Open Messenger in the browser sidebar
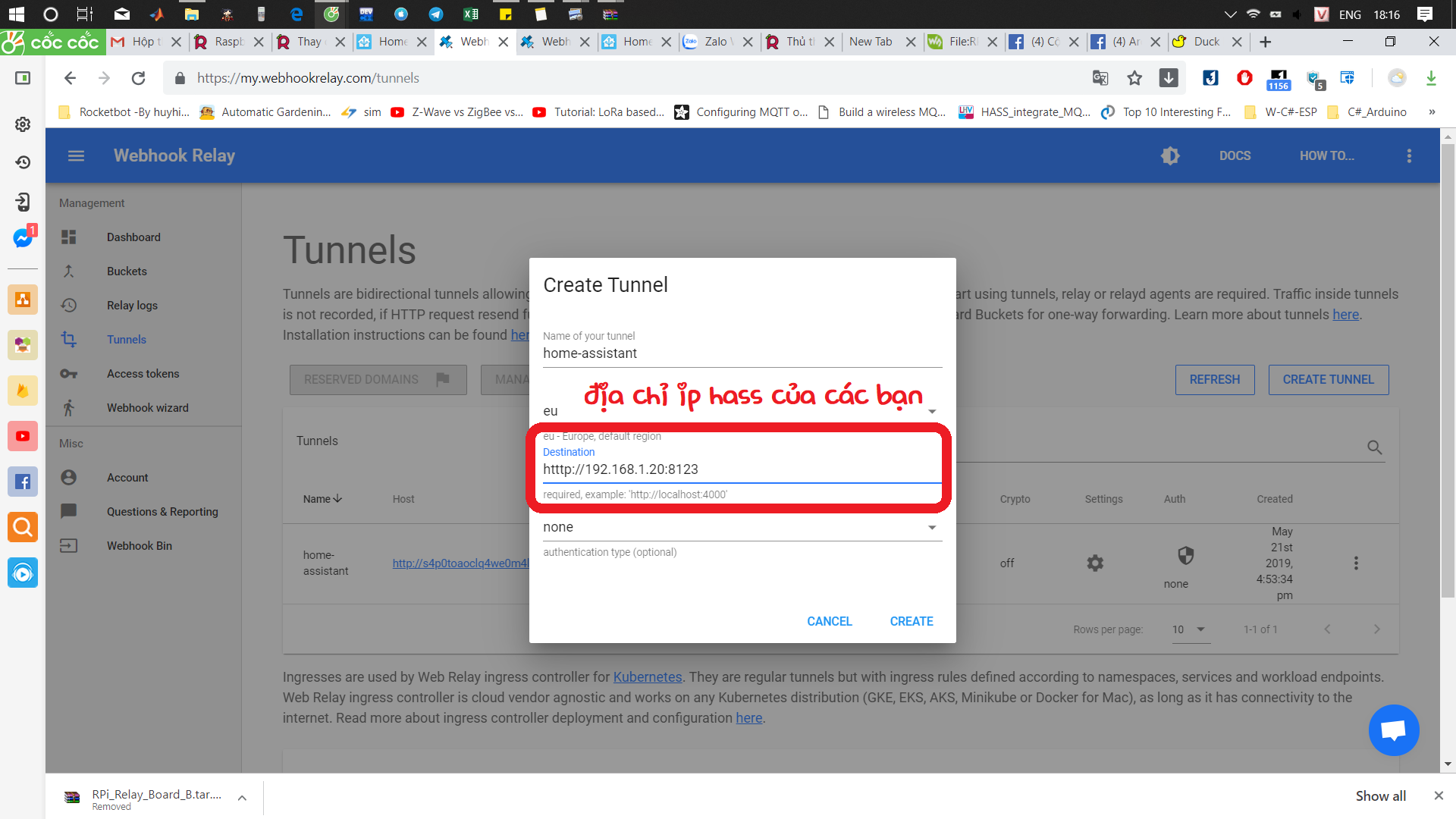This screenshot has width=1456, height=819. click(x=23, y=237)
